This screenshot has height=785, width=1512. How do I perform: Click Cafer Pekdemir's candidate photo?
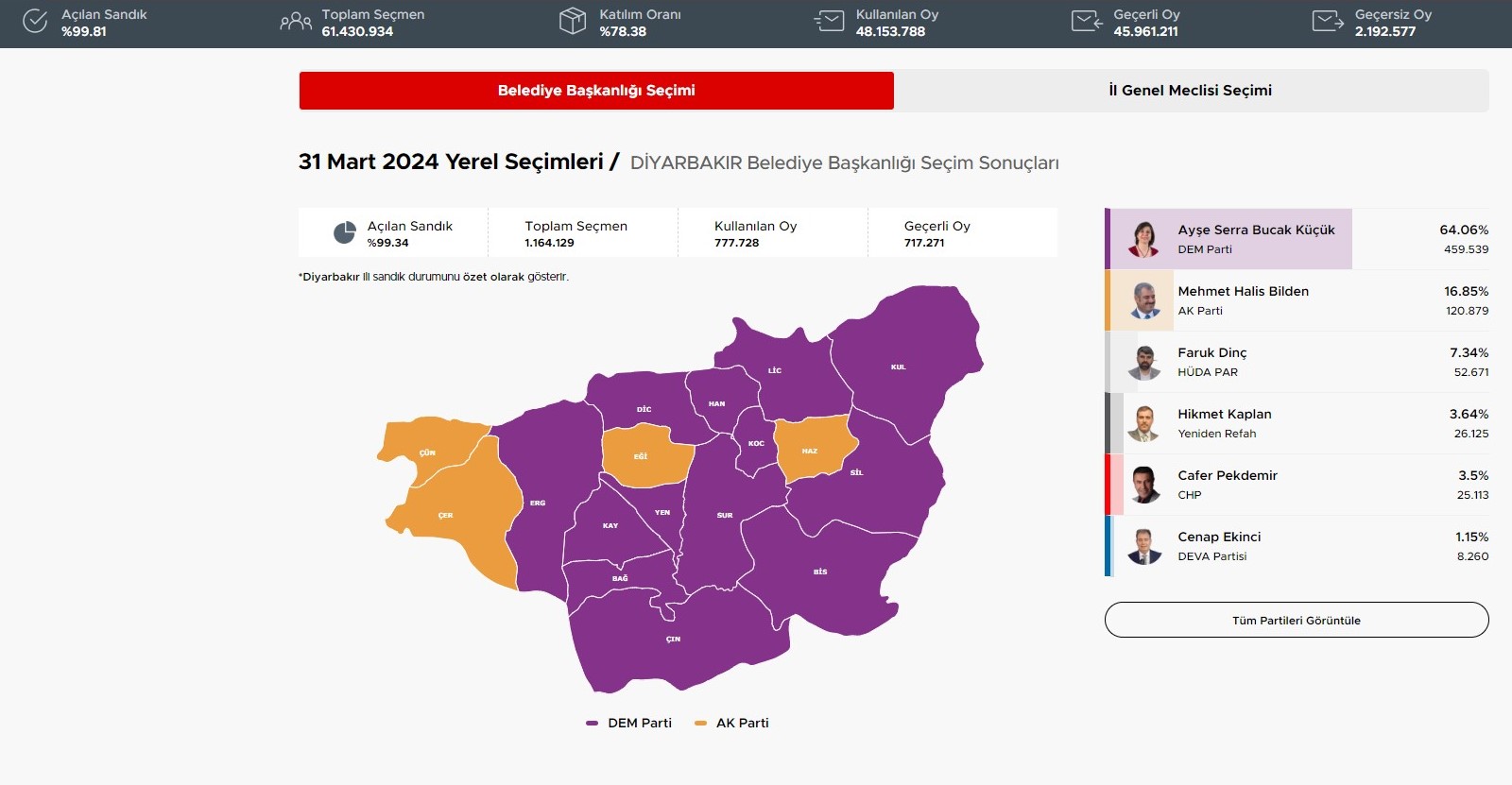1144,485
